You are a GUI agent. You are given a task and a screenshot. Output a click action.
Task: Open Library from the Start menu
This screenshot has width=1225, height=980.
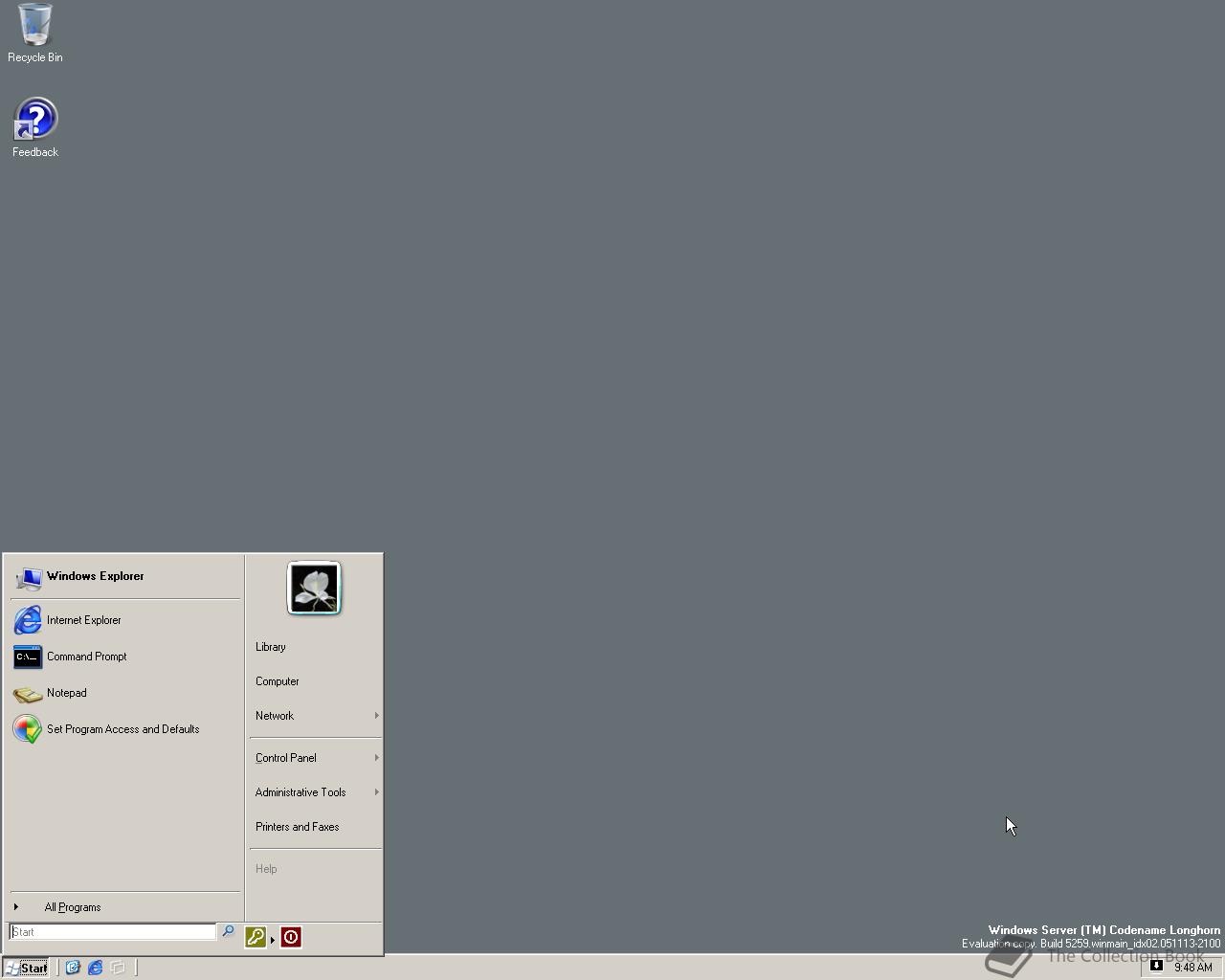(x=315, y=647)
